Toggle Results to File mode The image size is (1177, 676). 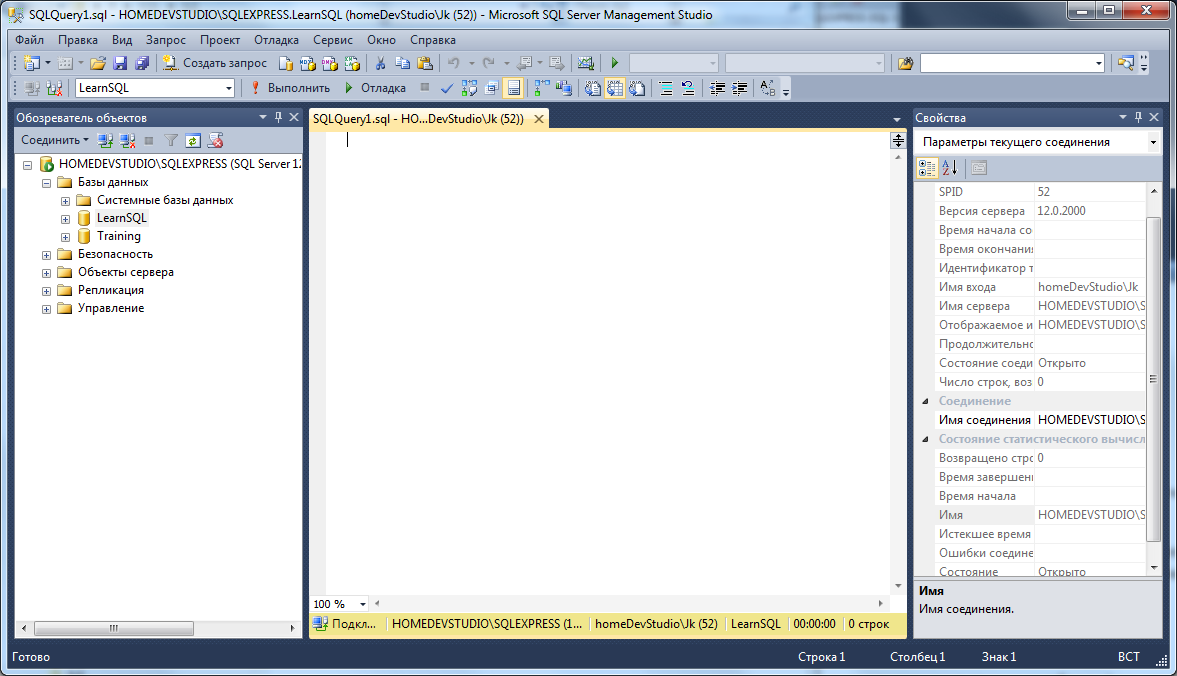pos(637,89)
